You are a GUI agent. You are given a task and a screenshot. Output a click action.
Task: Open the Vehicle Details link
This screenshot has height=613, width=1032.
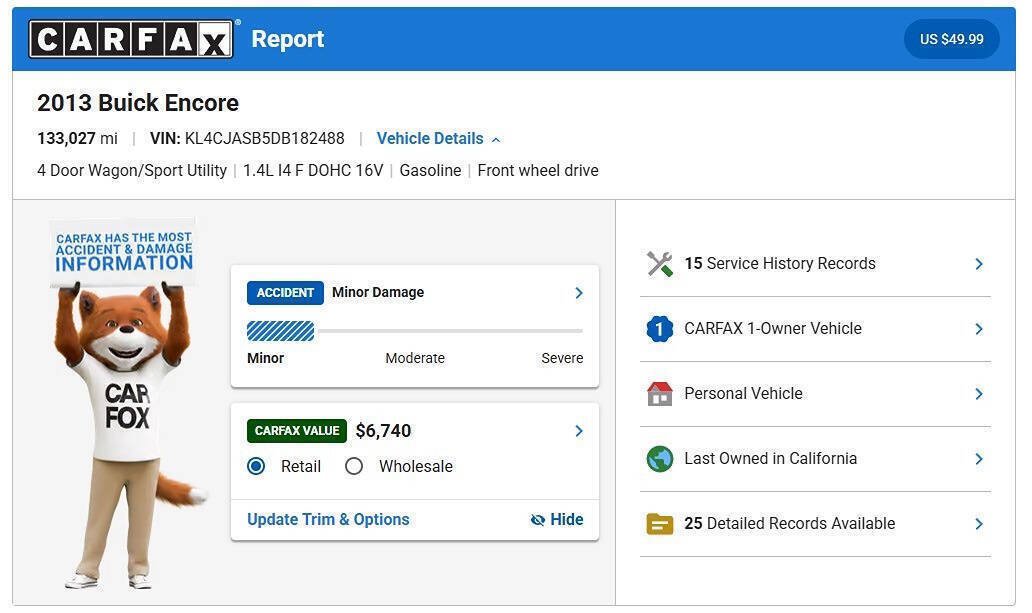point(430,139)
